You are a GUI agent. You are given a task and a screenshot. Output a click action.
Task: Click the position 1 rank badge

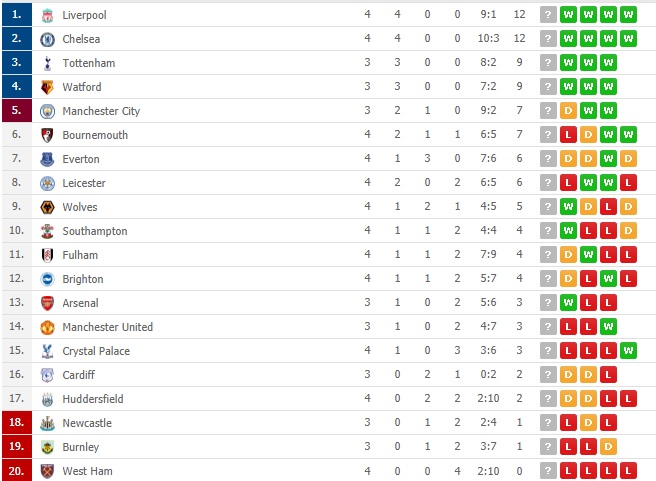(x=16, y=15)
